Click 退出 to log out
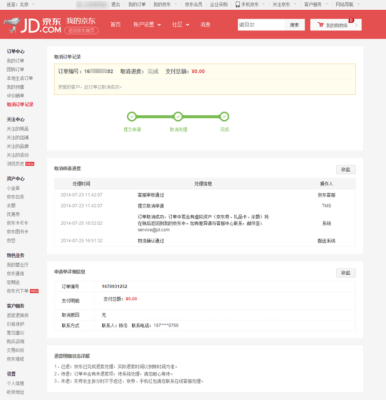386x400 pixels. pos(115,4)
